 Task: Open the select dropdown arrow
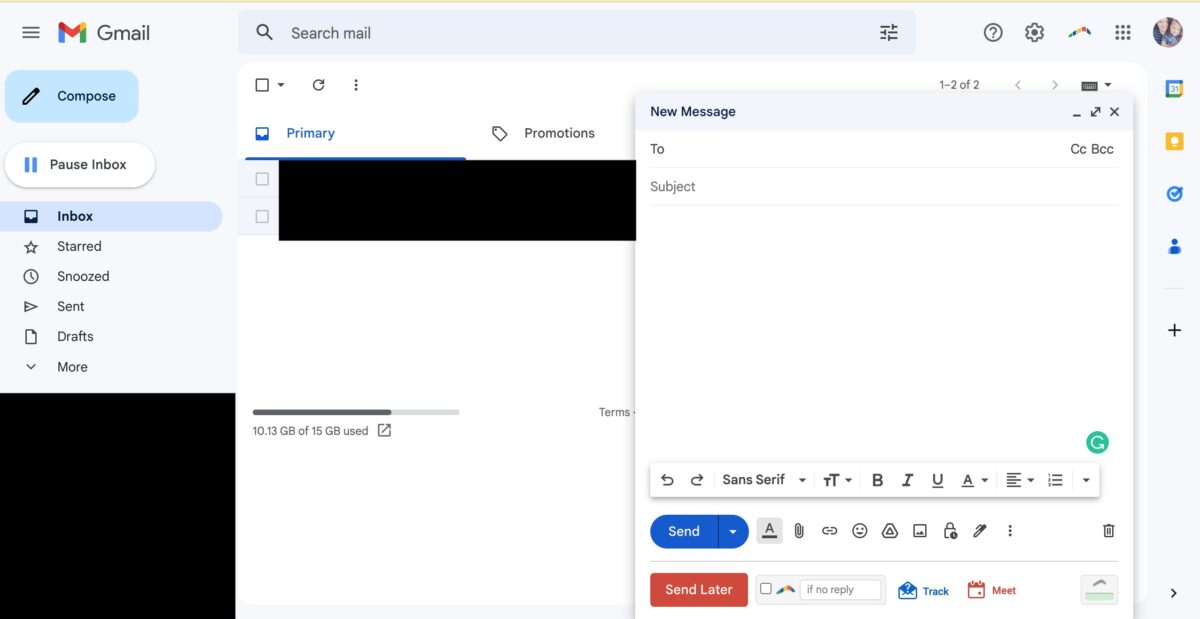click(x=281, y=85)
